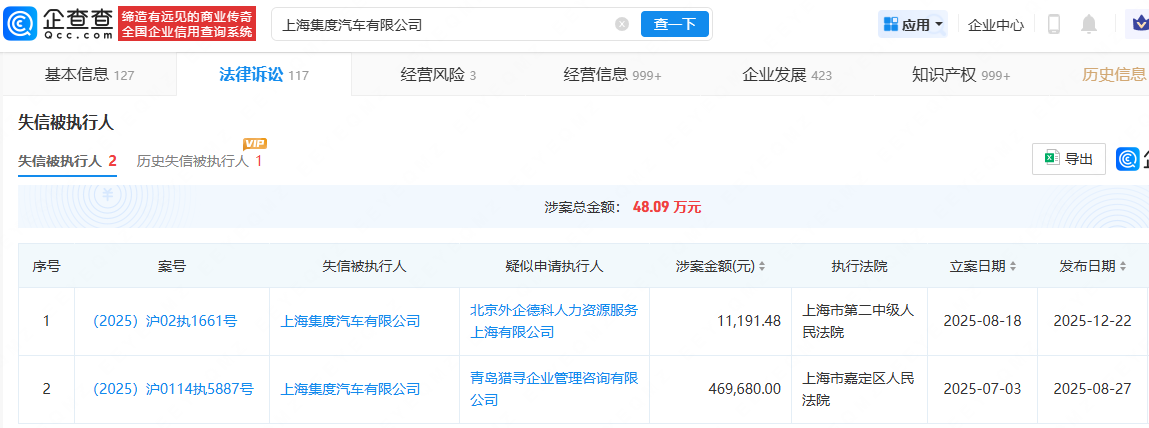The height and width of the screenshot is (428, 1149).
Task: Sort by 立案日期 using the sort arrows
Action: (x=1013, y=267)
